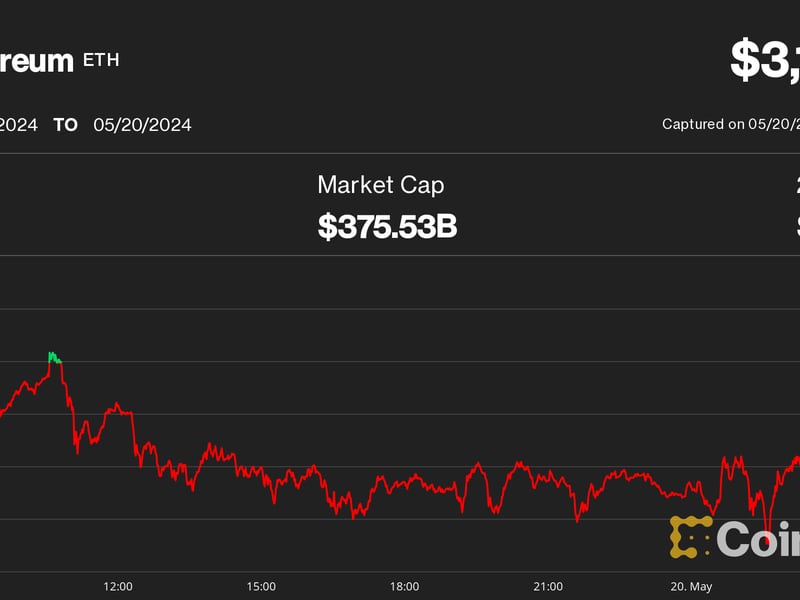Click the green peak on the price chart

point(53,356)
